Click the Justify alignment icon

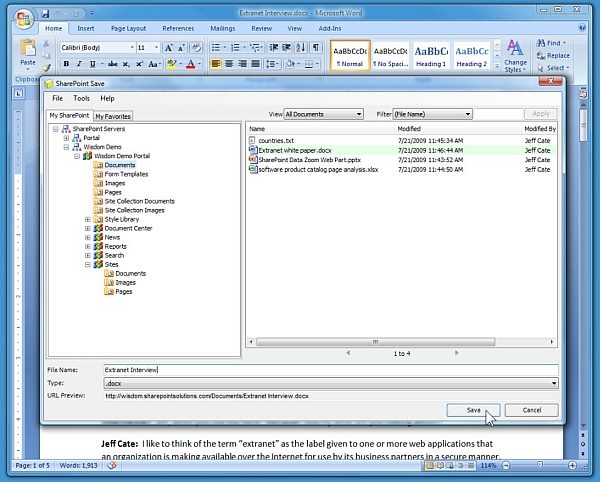click(x=255, y=64)
